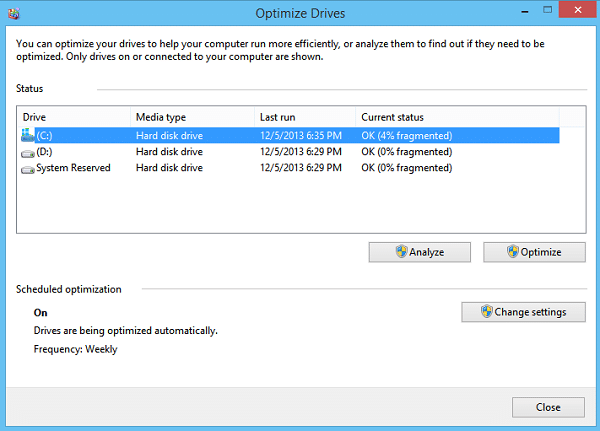Click (D:) row 'OK (0% fragmented)' status
600x431 pixels.
pos(406,152)
